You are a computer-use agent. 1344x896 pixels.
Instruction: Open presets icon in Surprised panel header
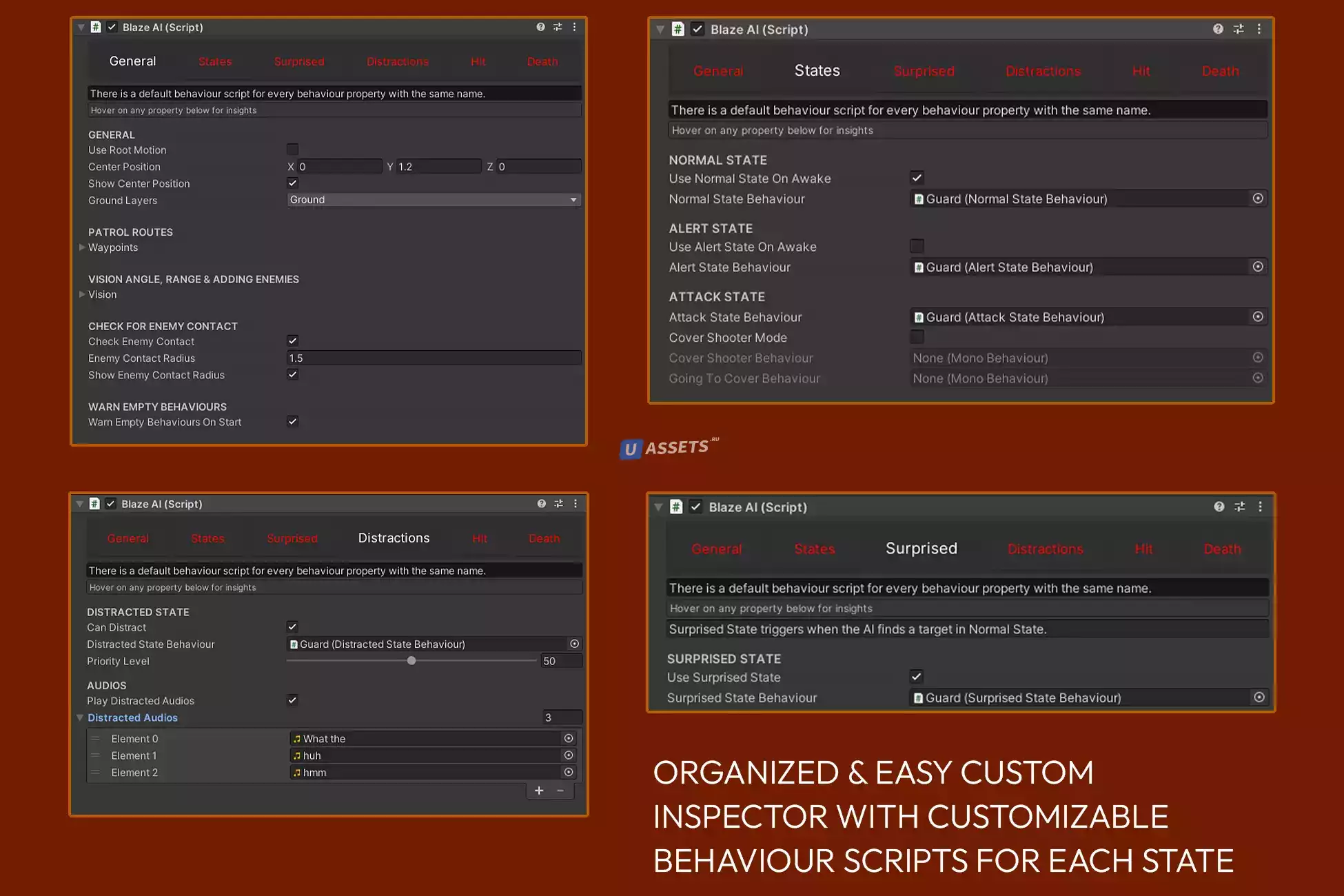[x=1239, y=507]
